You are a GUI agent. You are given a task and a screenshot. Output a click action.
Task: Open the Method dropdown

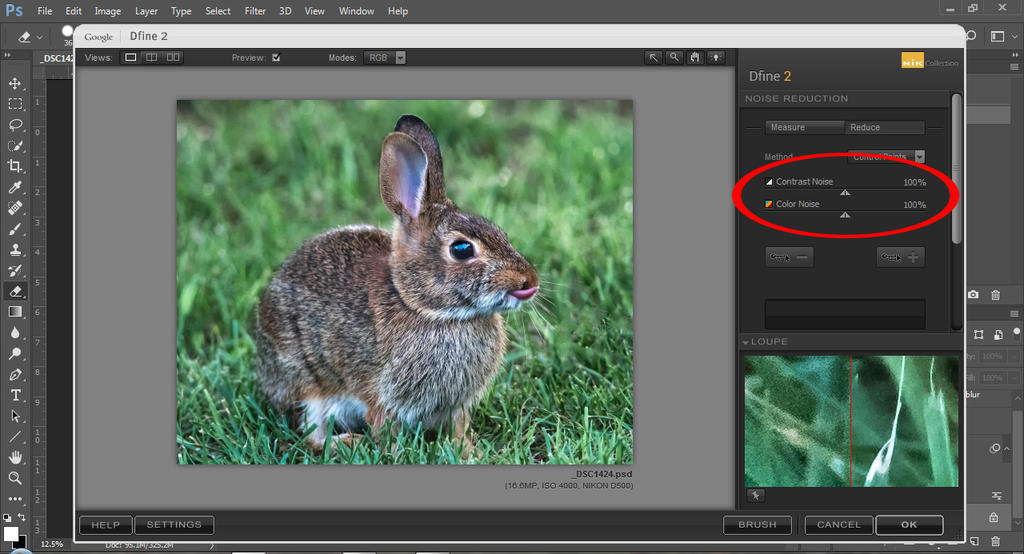[919, 157]
